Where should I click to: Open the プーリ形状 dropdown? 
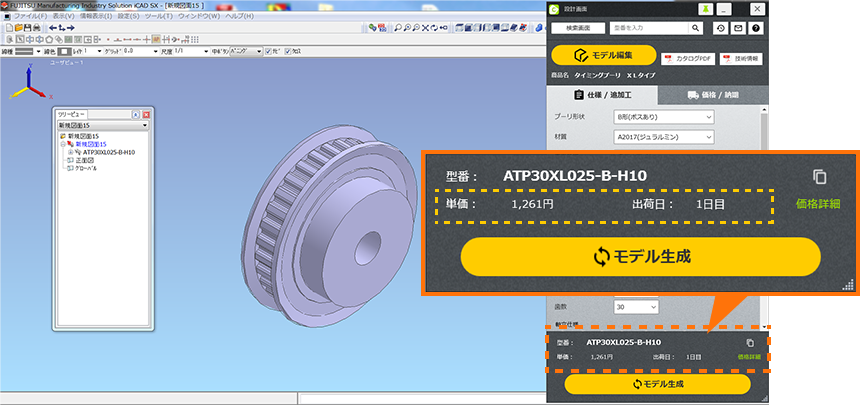point(664,117)
